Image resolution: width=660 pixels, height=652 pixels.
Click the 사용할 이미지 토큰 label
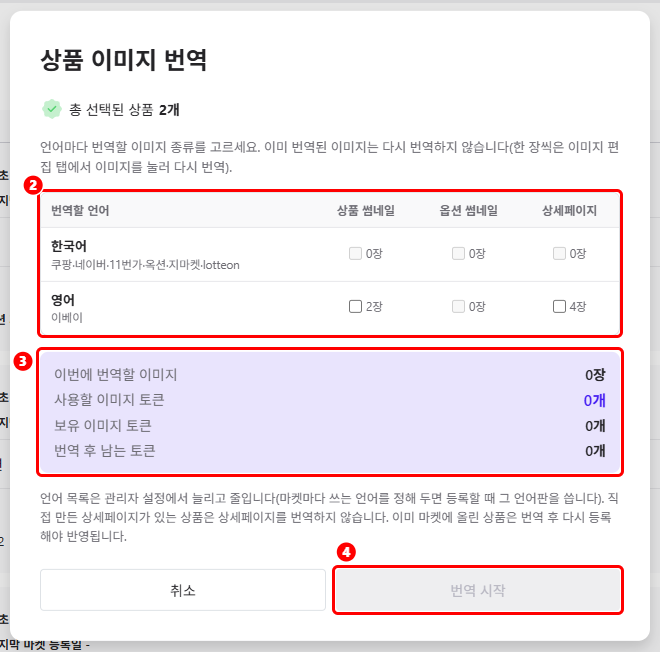(109, 400)
